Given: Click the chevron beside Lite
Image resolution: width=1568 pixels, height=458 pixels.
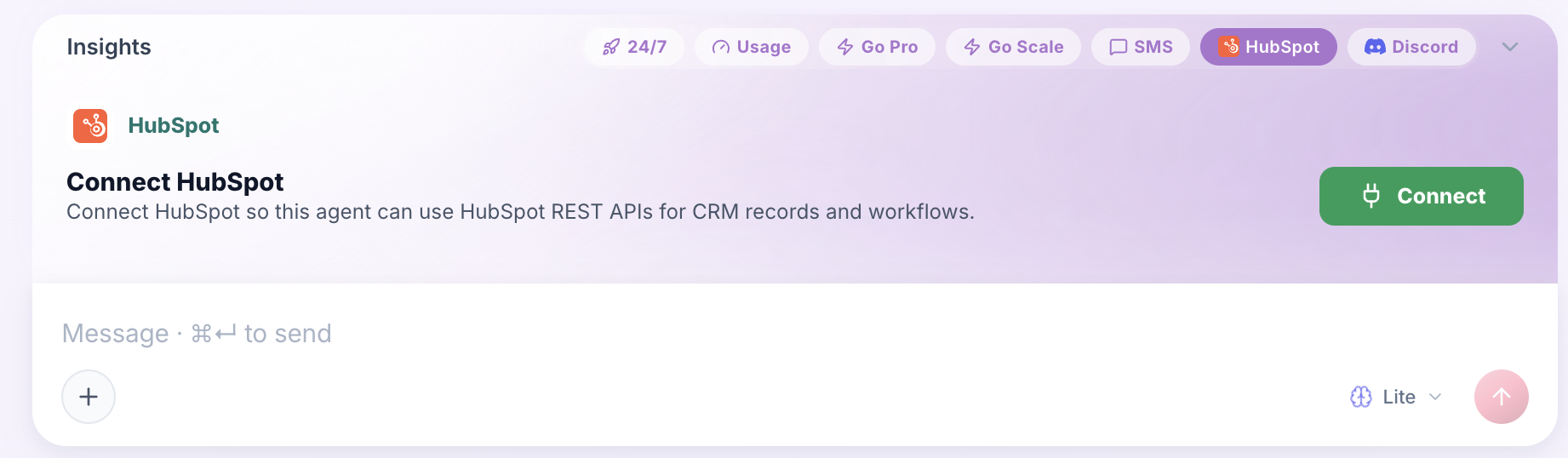Looking at the screenshot, I should (1435, 397).
